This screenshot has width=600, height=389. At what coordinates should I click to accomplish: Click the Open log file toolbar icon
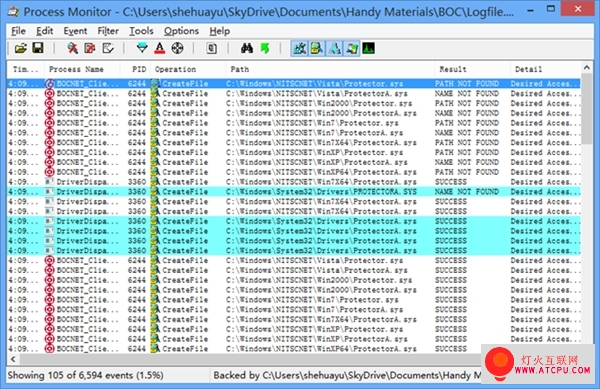[21, 49]
